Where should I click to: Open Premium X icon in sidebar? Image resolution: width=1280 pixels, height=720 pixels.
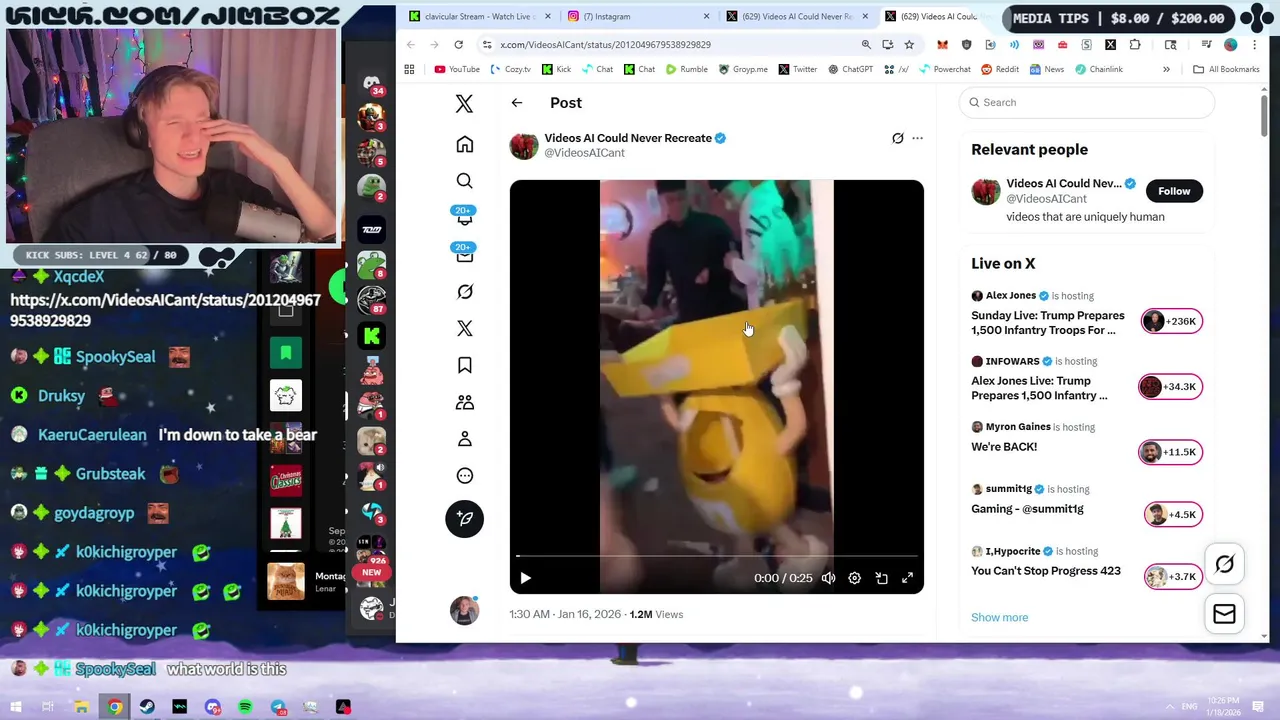[464, 329]
